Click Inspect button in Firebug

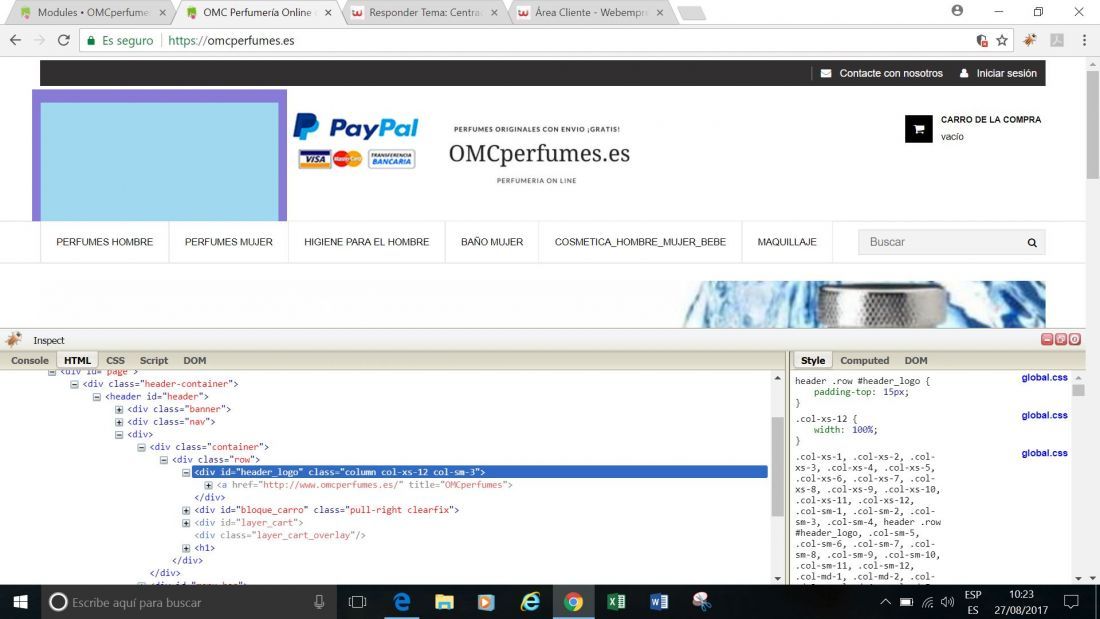48,340
